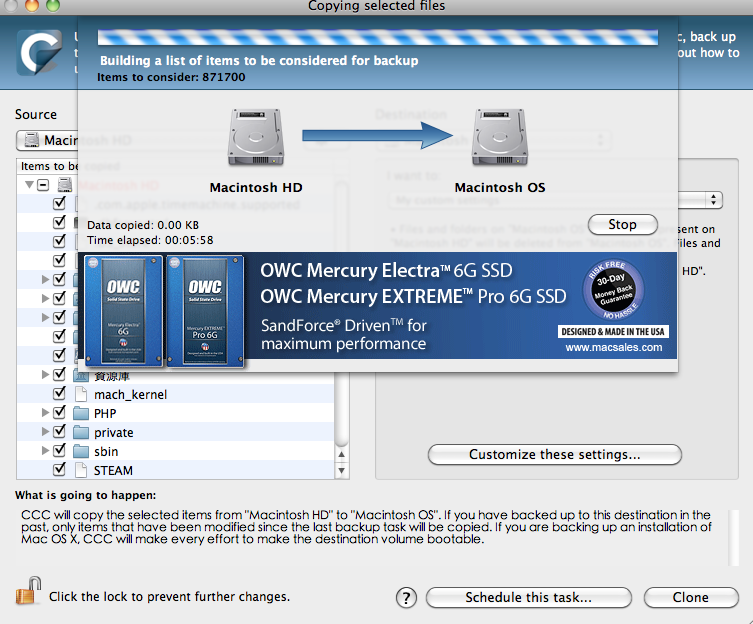Click the Macintosh OS destination drive icon
The width and height of the screenshot is (753, 624).
tap(499, 137)
